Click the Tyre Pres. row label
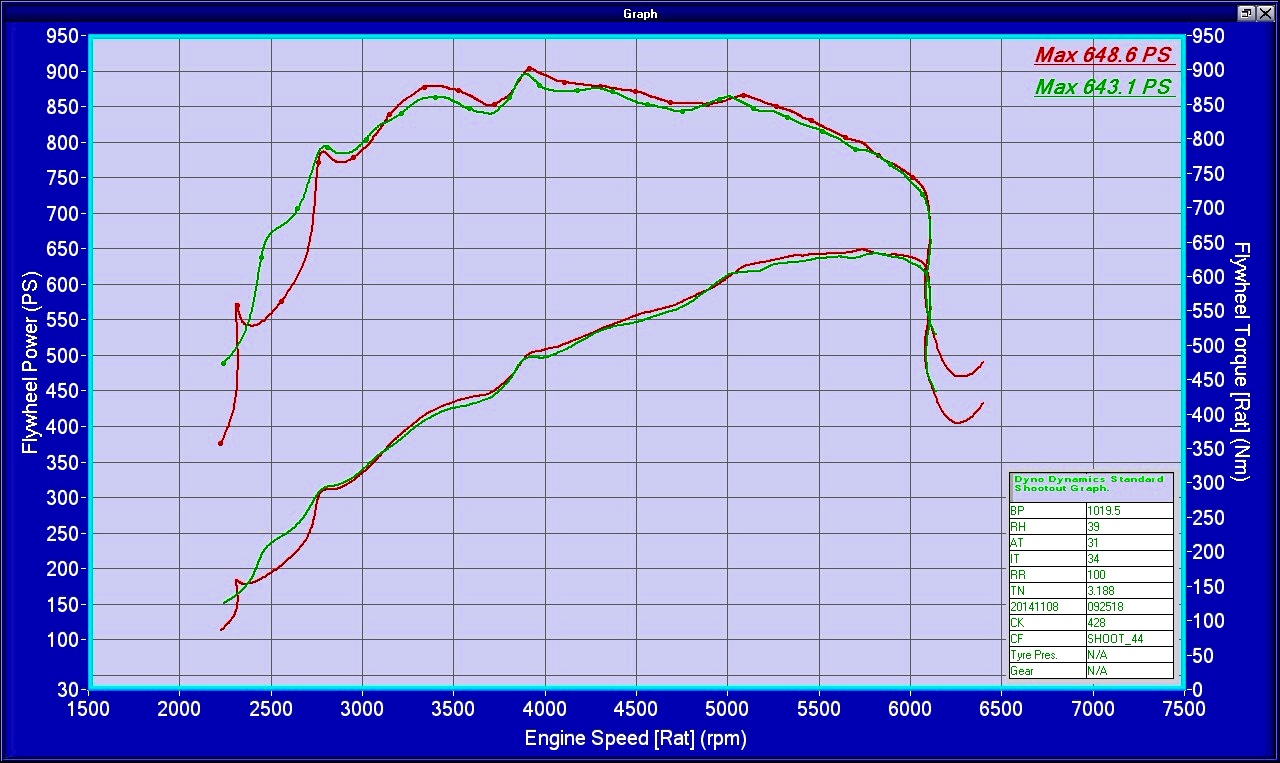Viewport: 1280px width, 763px height. [1046, 655]
